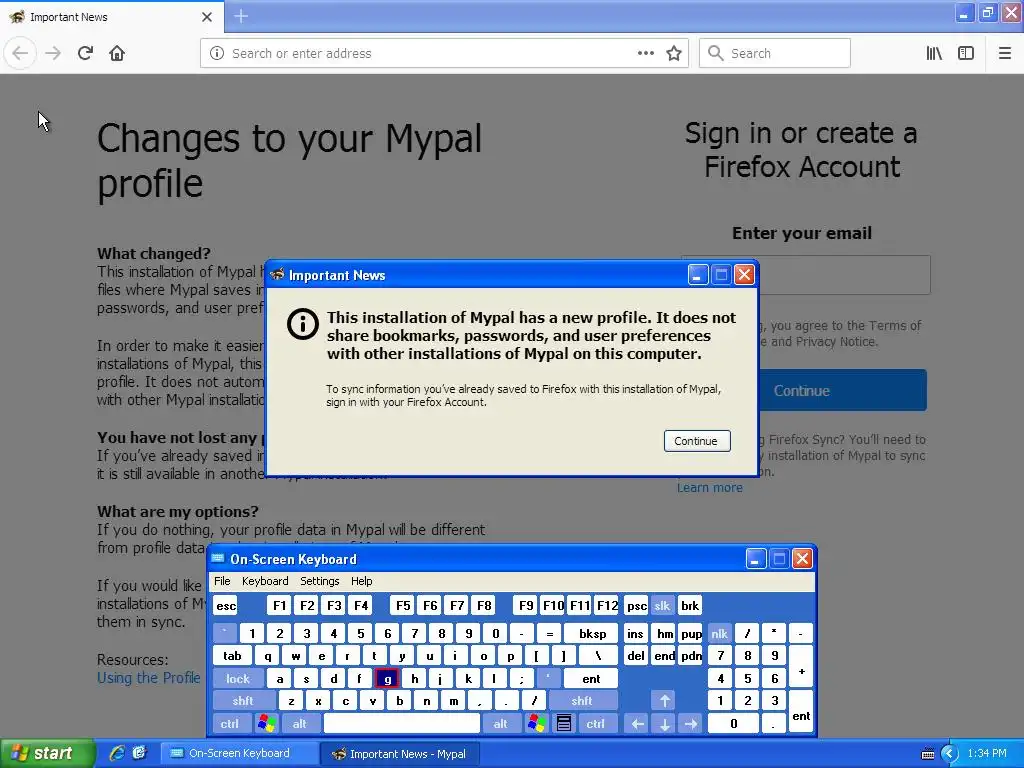
Task: Toggle the right alt key on keyboard
Action: pos(501,724)
